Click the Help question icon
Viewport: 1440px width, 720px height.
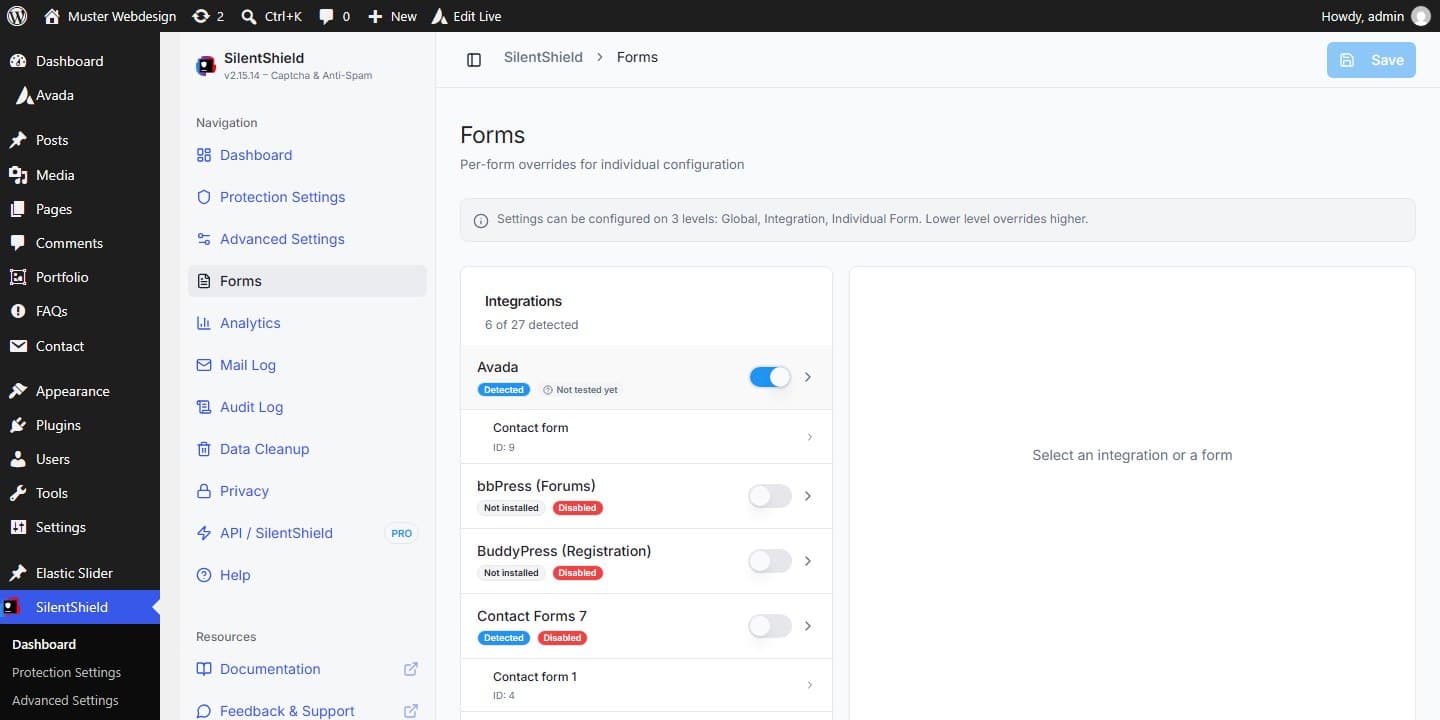tap(204, 575)
